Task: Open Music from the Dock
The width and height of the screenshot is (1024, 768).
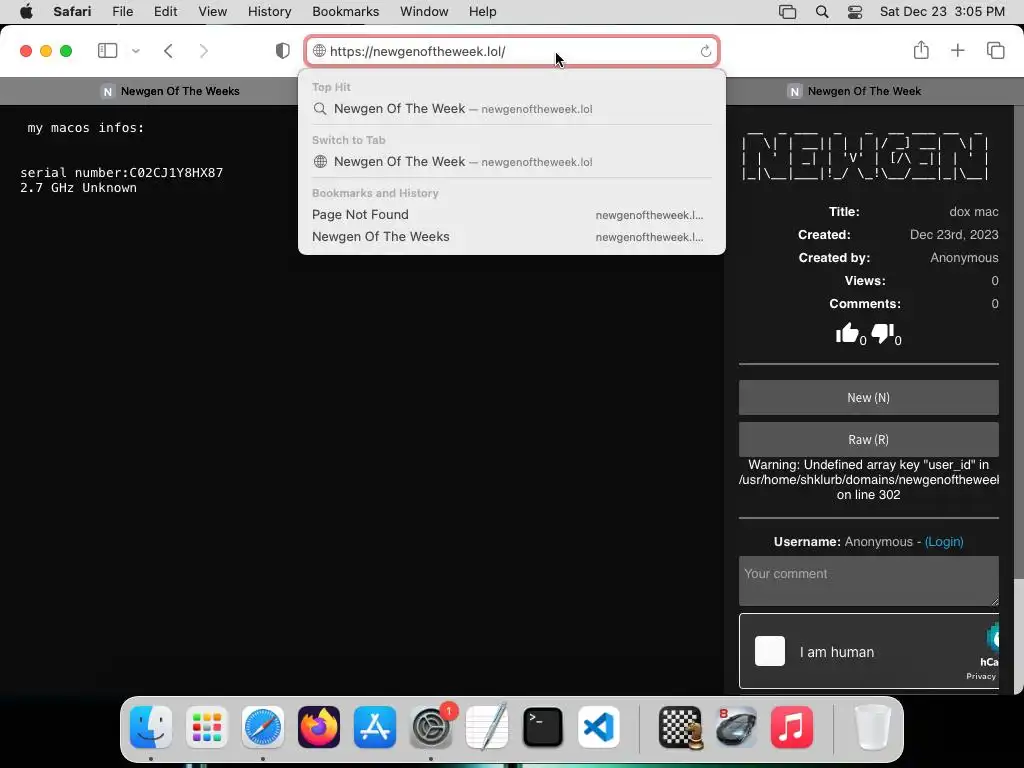Action: (792, 727)
